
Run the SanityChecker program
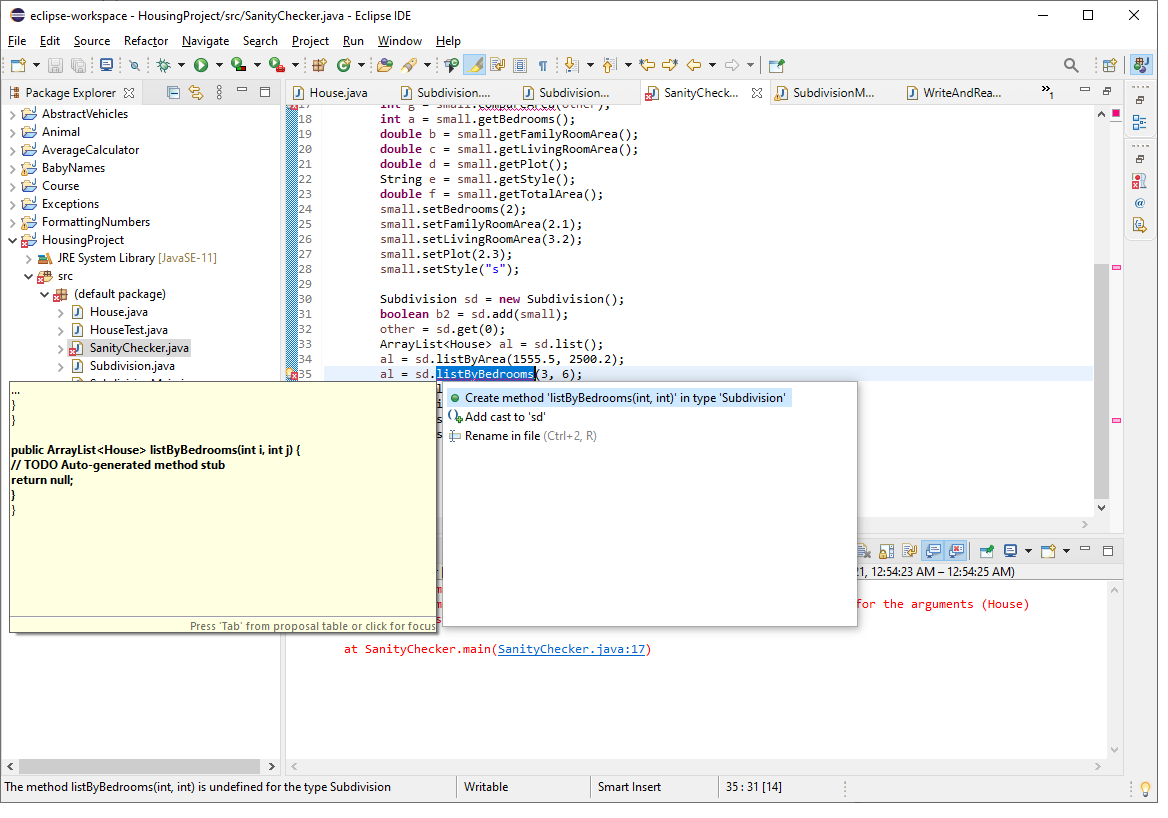200,64
